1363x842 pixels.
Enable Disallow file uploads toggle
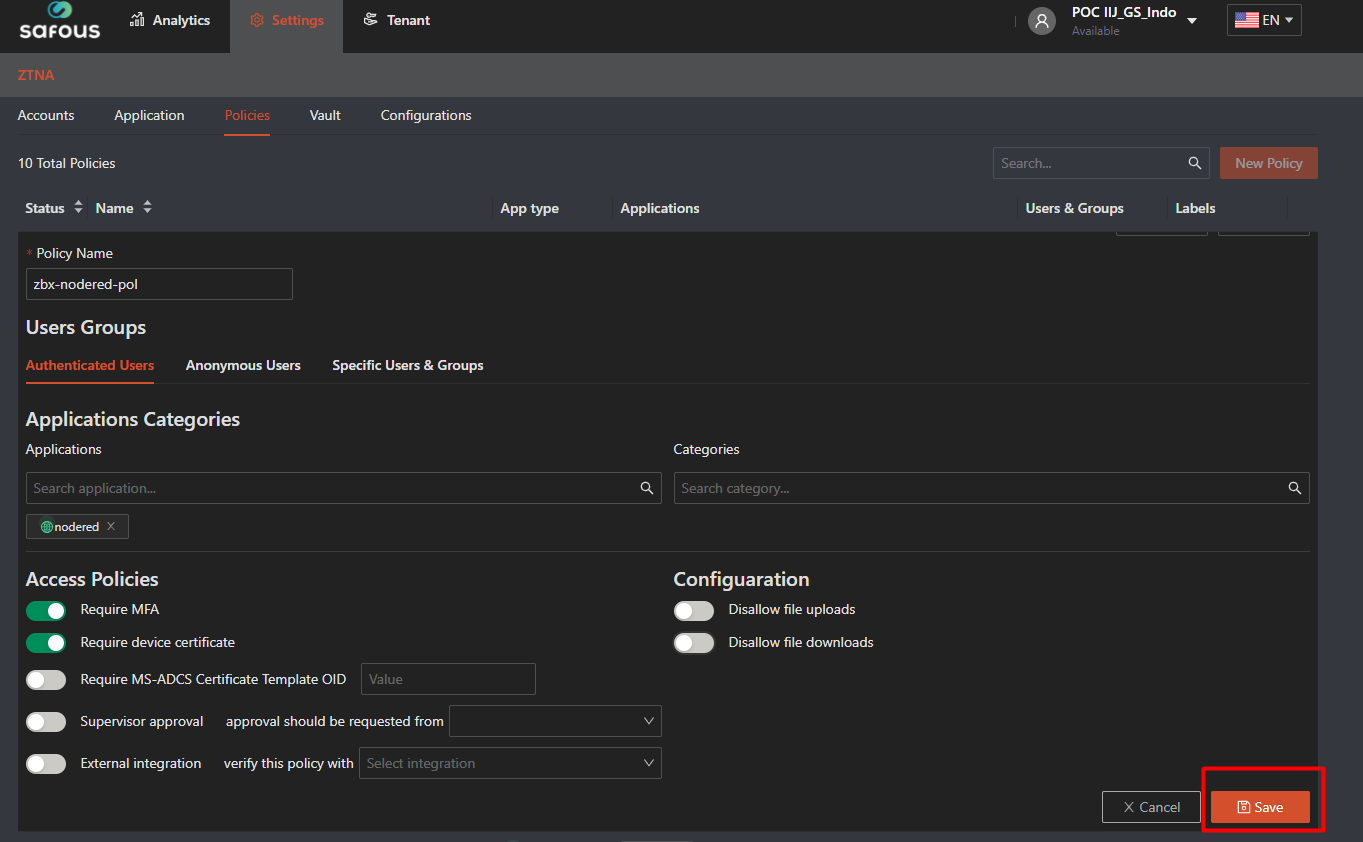[694, 610]
